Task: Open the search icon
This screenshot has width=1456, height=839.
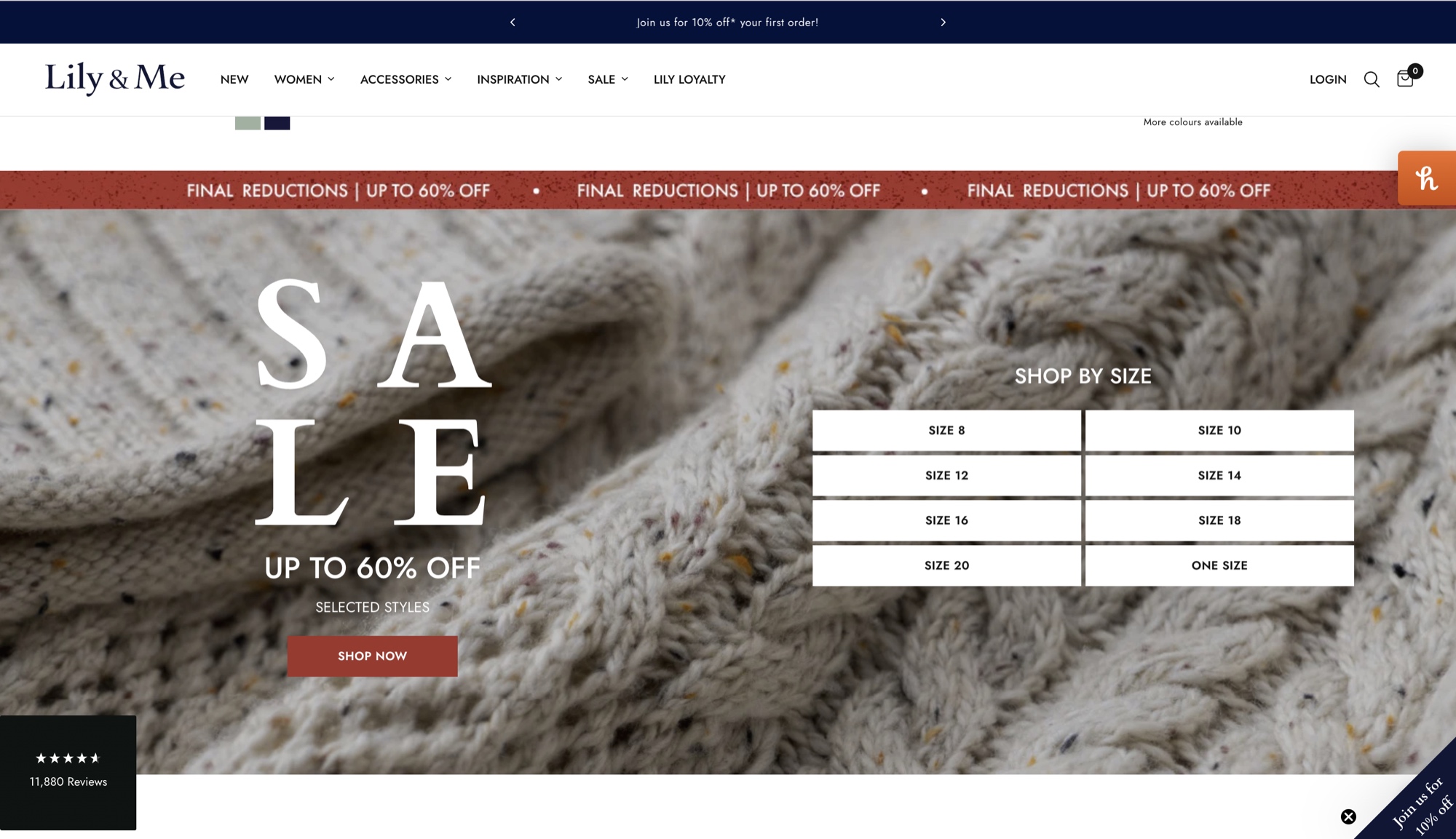Action: (1372, 79)
